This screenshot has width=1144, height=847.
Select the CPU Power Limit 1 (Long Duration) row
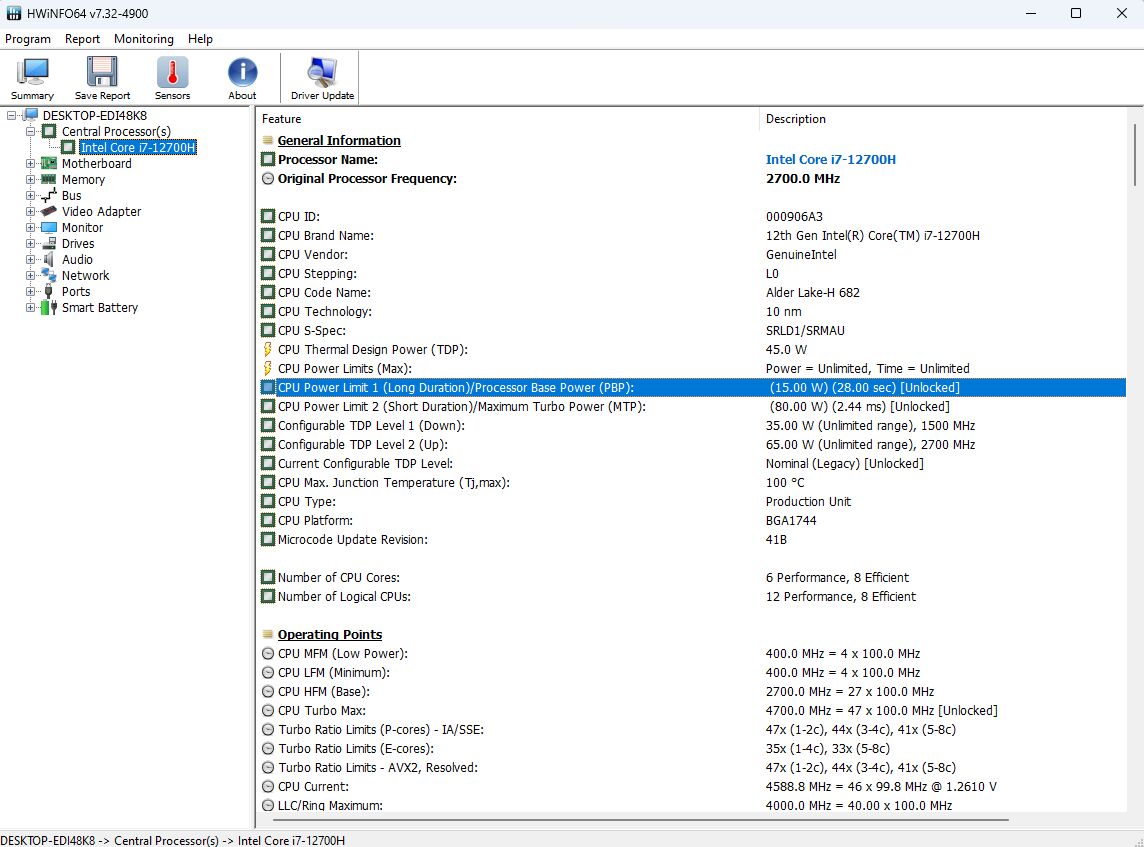692,387
